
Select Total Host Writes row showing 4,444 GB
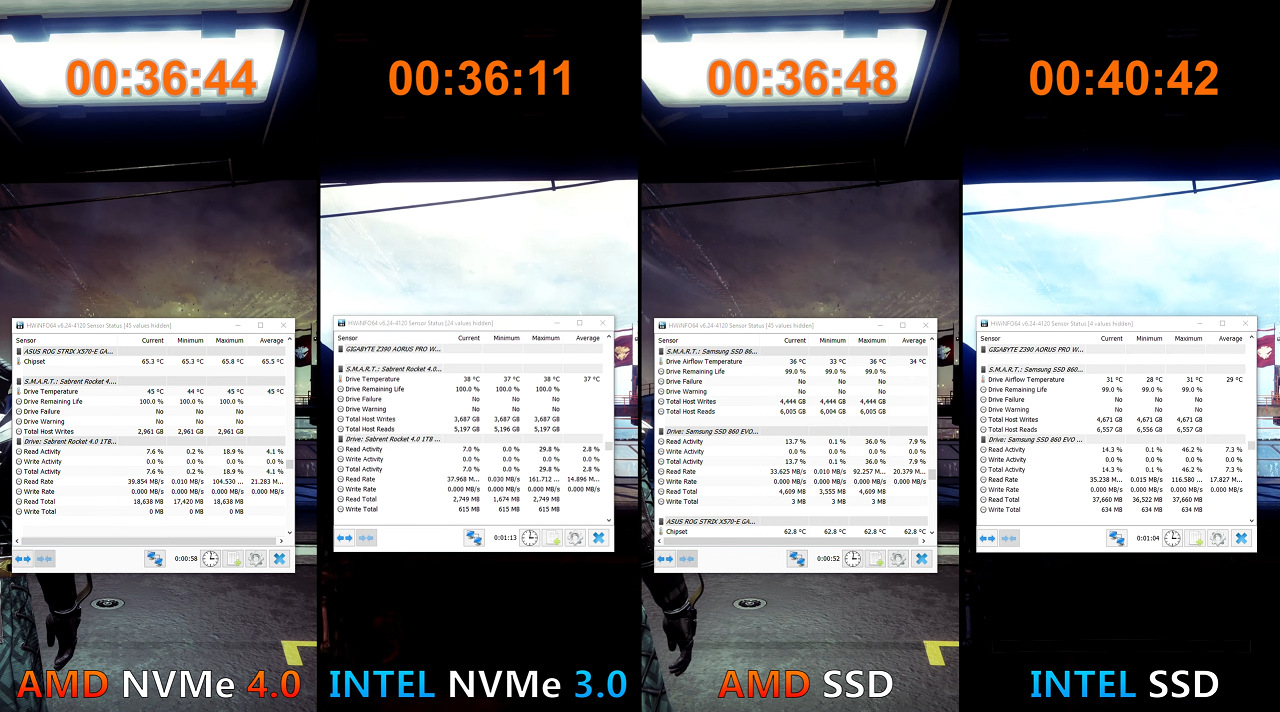click(x=792, y=401)
